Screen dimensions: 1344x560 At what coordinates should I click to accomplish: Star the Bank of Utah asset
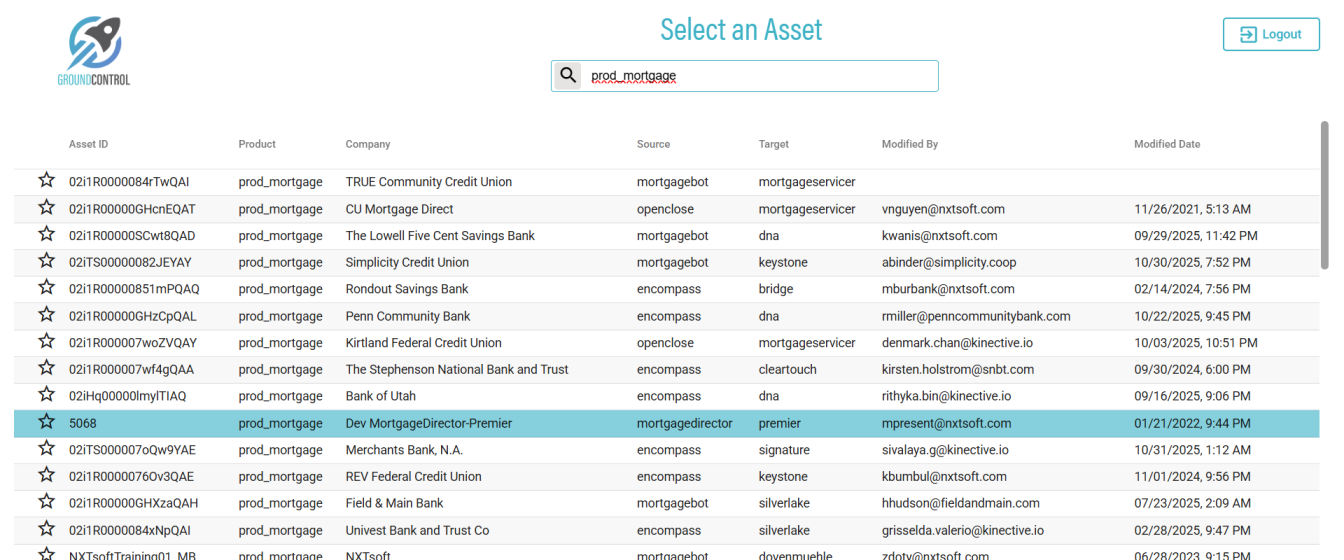point(46,395)
